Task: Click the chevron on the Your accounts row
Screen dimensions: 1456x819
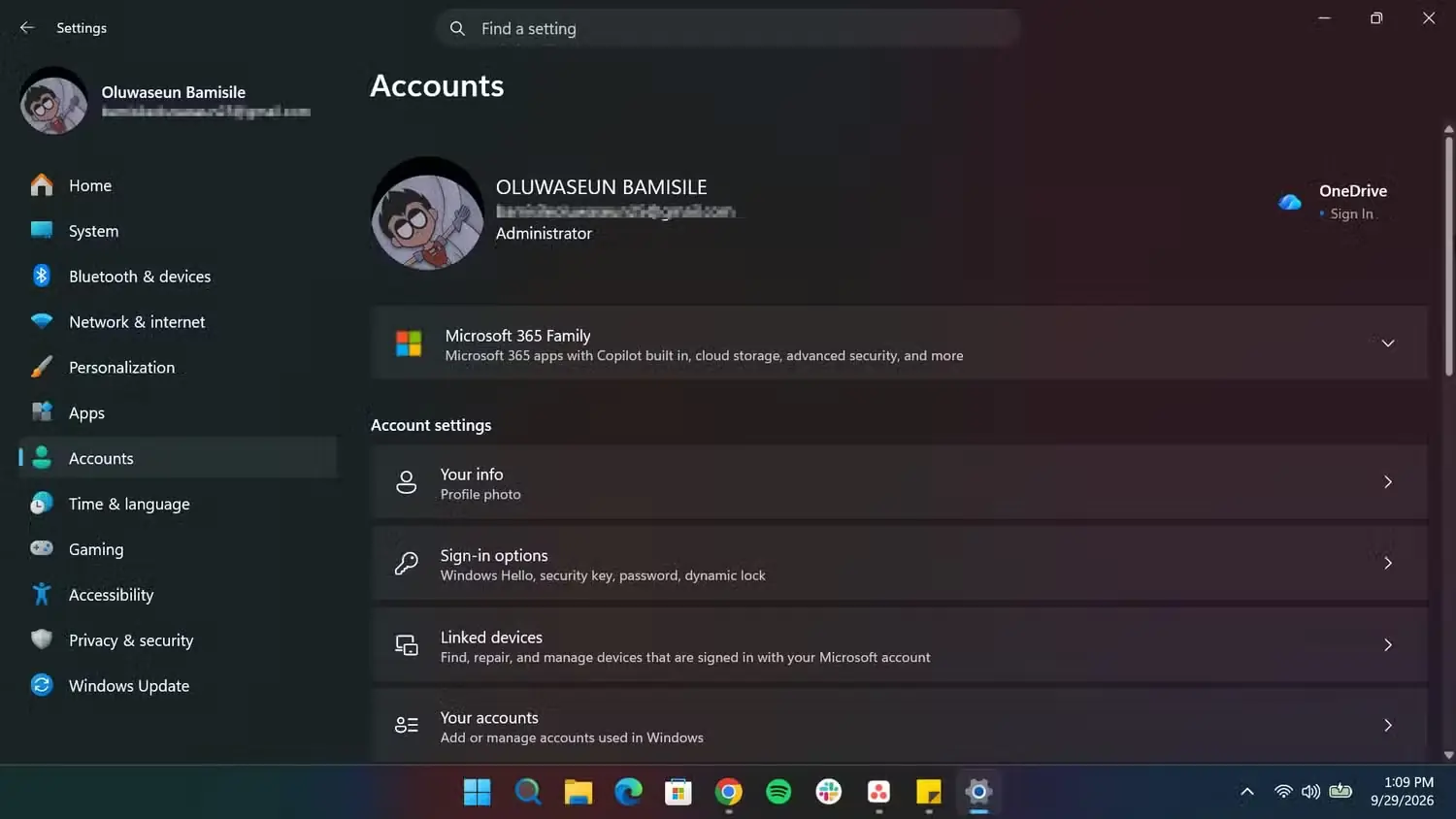Action: [1388, 726]
